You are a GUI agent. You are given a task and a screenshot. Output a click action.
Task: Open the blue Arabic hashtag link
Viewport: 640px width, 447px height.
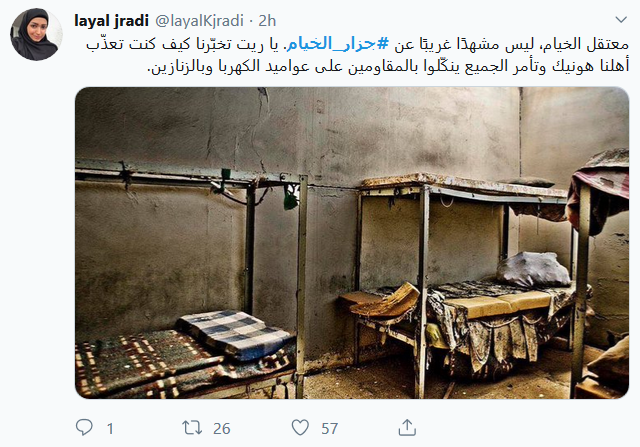[338, 43]
